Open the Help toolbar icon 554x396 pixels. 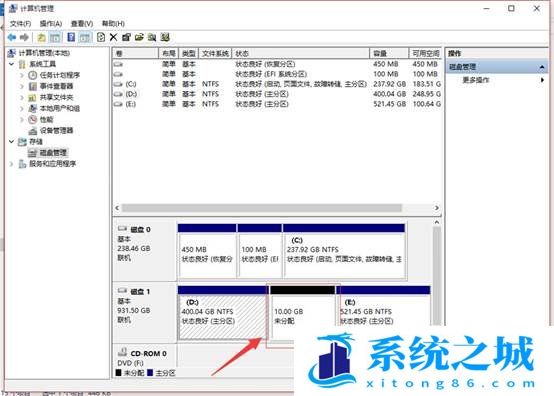tap(71, 37)
